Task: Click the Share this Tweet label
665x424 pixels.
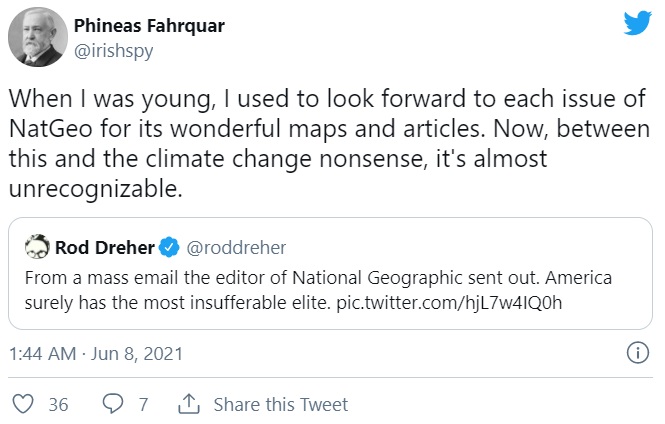Action: (x=280, y=404)
